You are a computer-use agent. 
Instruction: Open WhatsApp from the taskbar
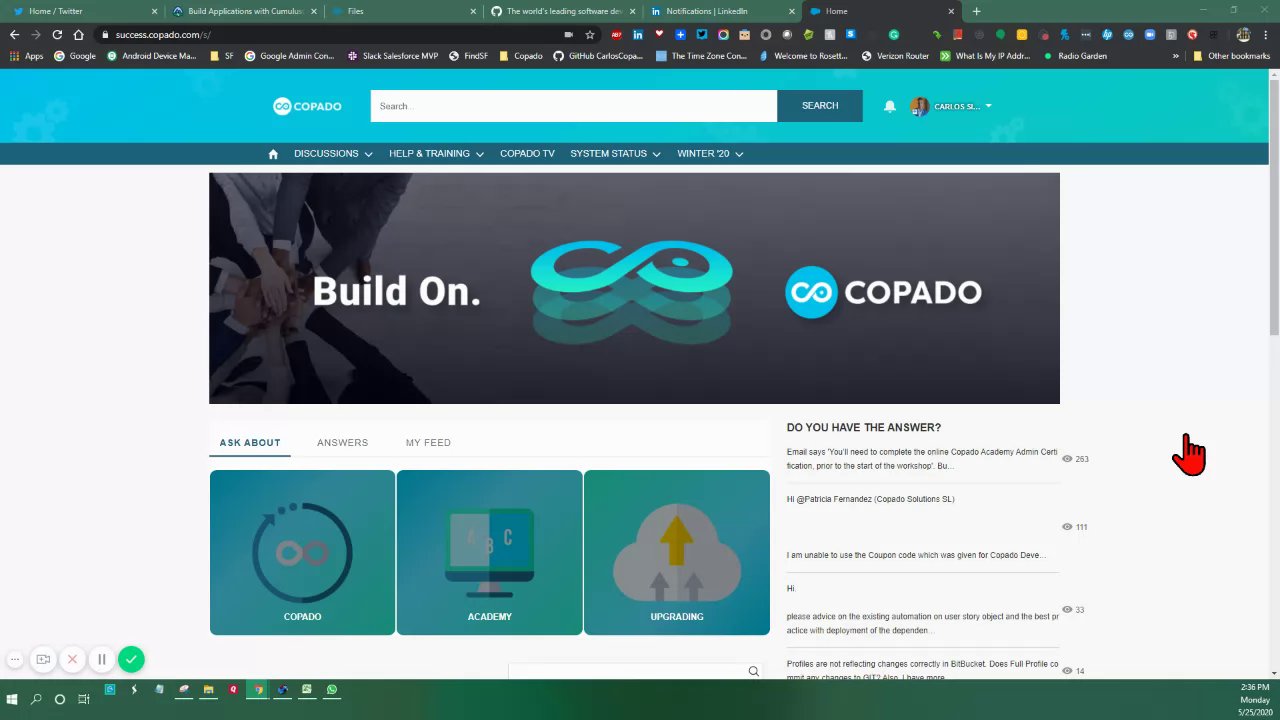332,690
